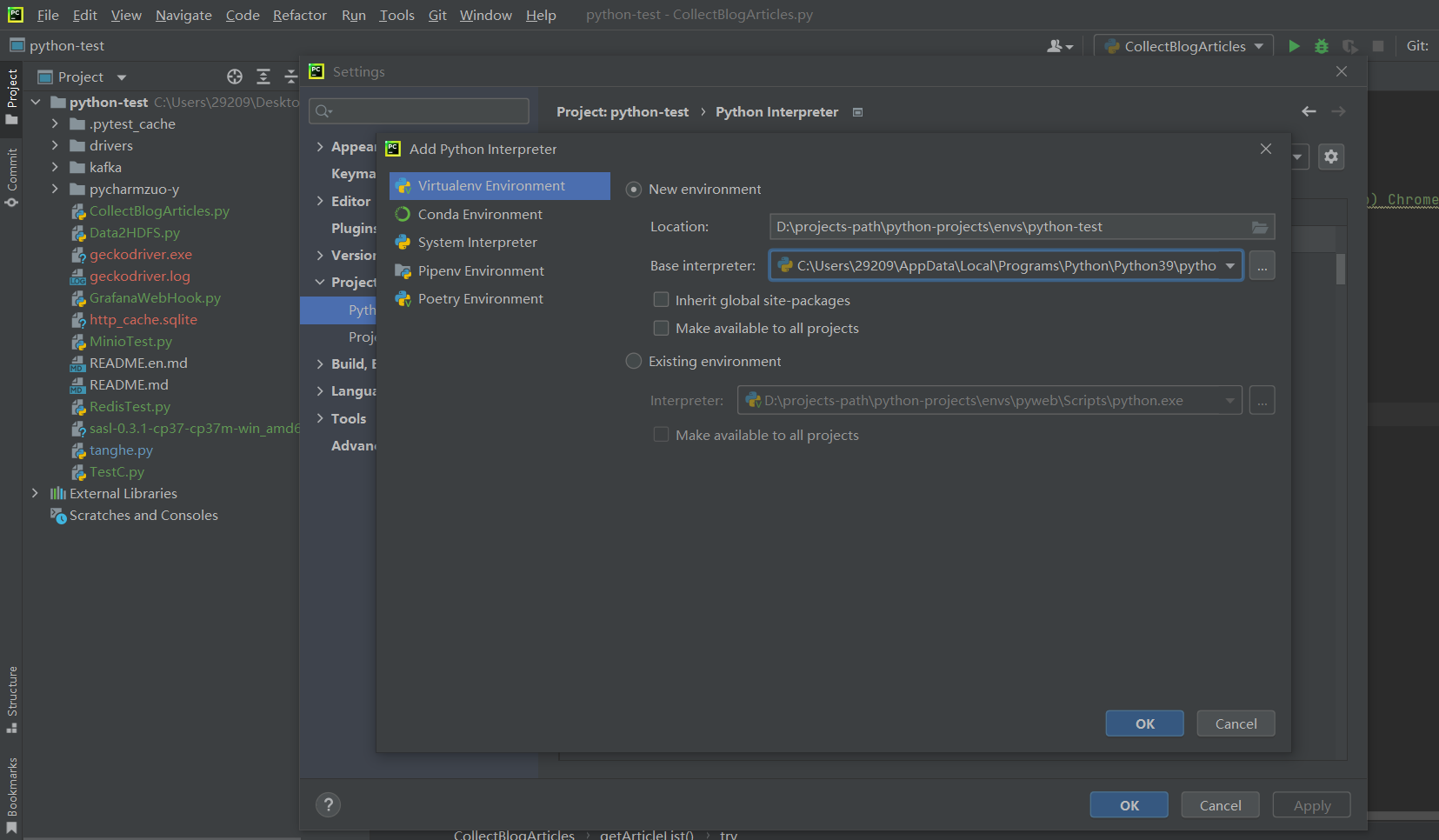Check Make available to all projects for new environment
1439x840 pixels.
click(661, 328)
